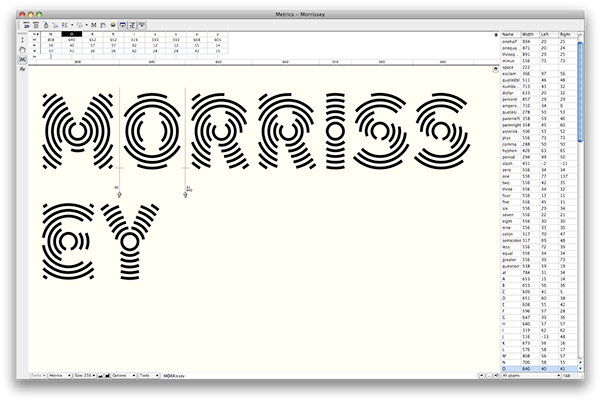This screenshot has width=600, height=401.
Task: Select the 'seven' row in glyph list
Action: coord(539,215)
